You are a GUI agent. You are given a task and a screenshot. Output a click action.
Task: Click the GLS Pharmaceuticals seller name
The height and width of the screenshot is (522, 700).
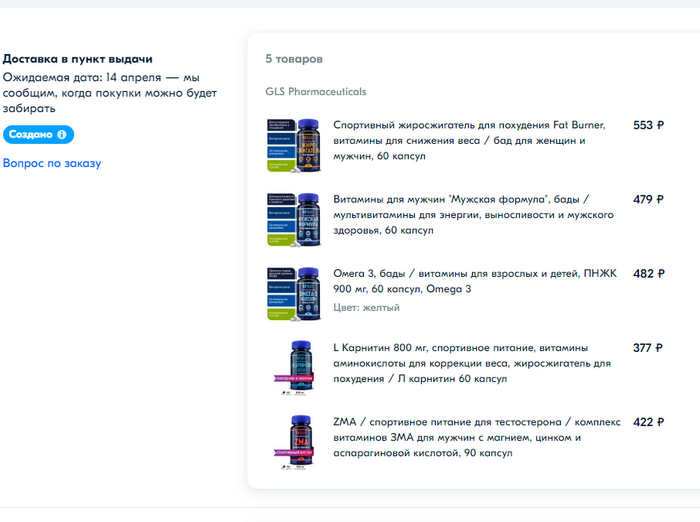(x=316, y=92)
